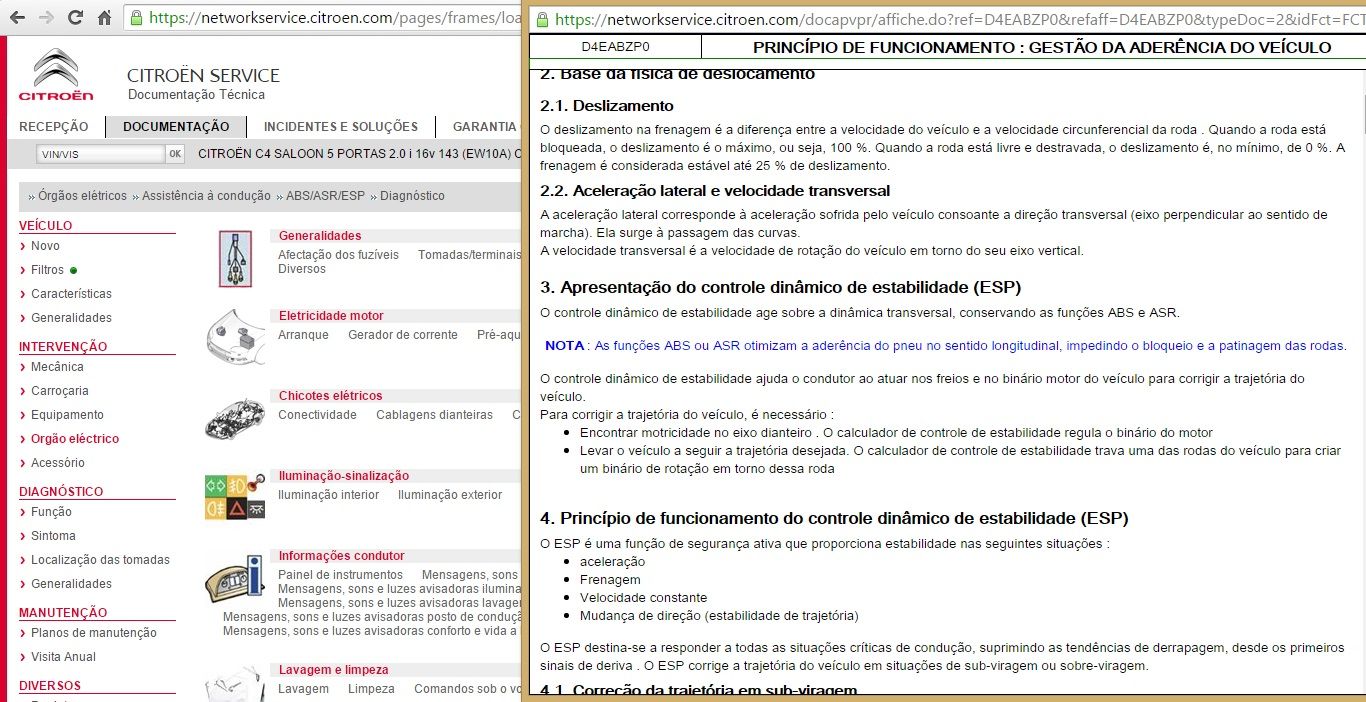Viewport: 1366px width, 702px height.
Task: Click the OK button beside VIN field
Action: click(x=175, y=154)
